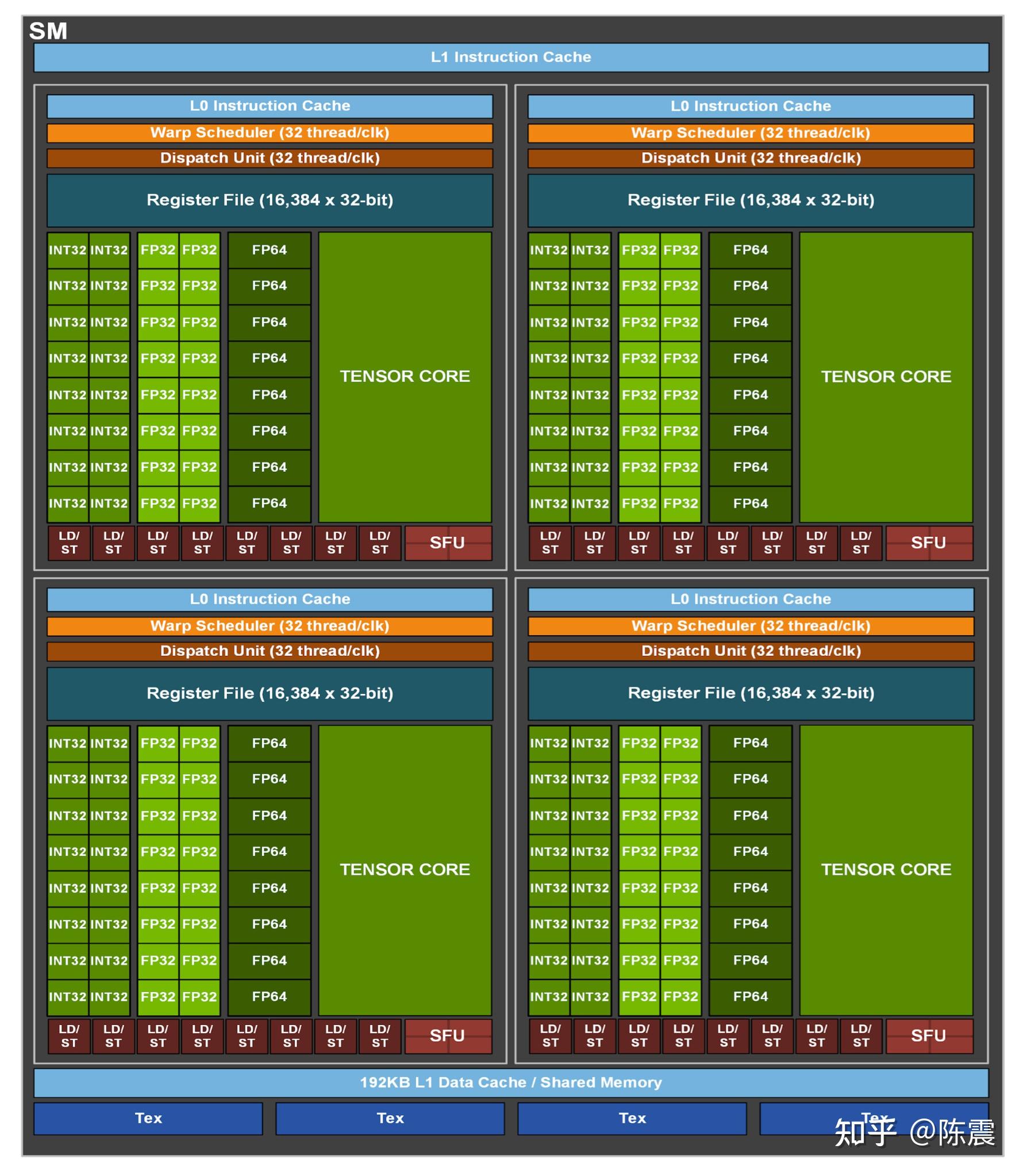
Task: Click the 192KB L1 Data Cache / Shared Memory bar
Action: (x=511, y=1082)
